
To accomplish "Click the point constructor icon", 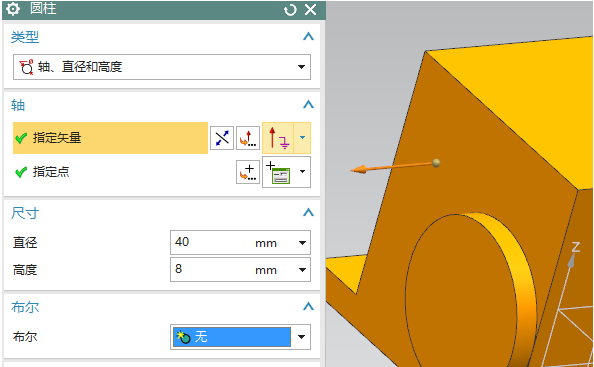I will pos(278,172).
